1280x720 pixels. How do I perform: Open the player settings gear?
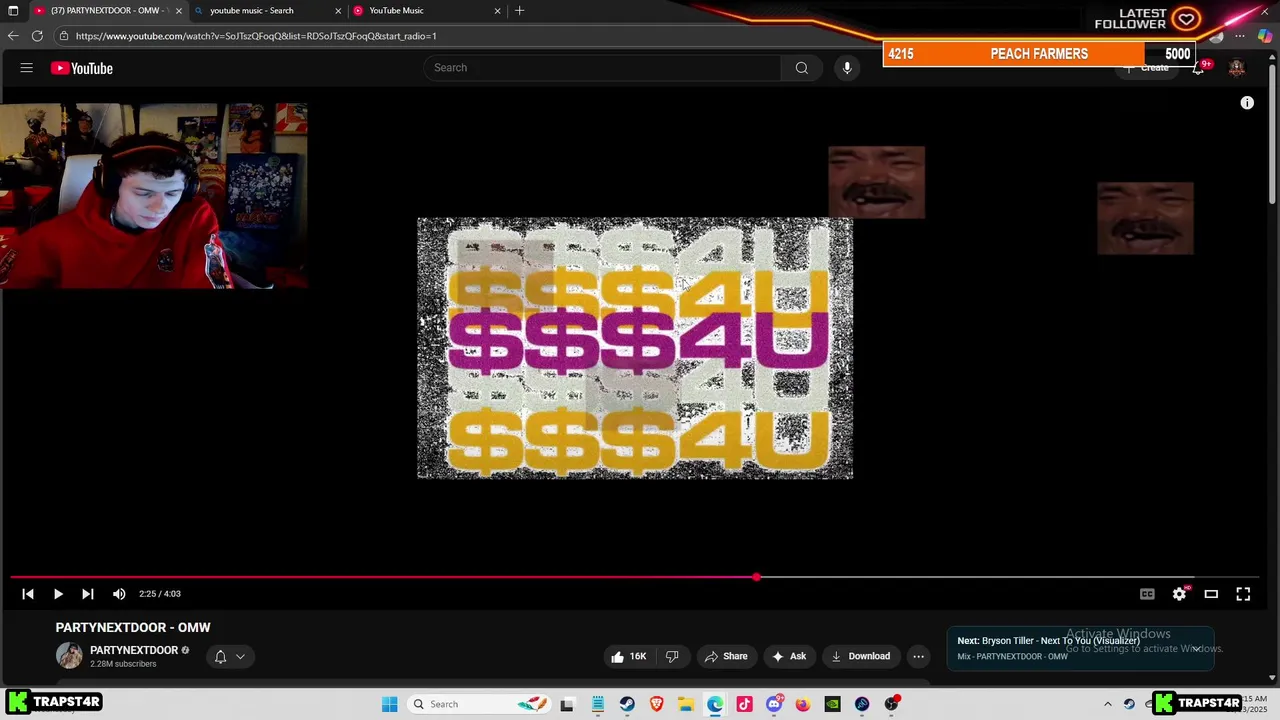pos(1179,594)
